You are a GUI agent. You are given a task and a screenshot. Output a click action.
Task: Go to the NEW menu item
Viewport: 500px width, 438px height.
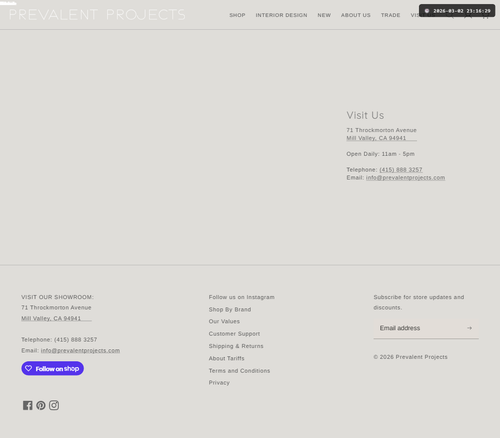[x=324, y=15]
